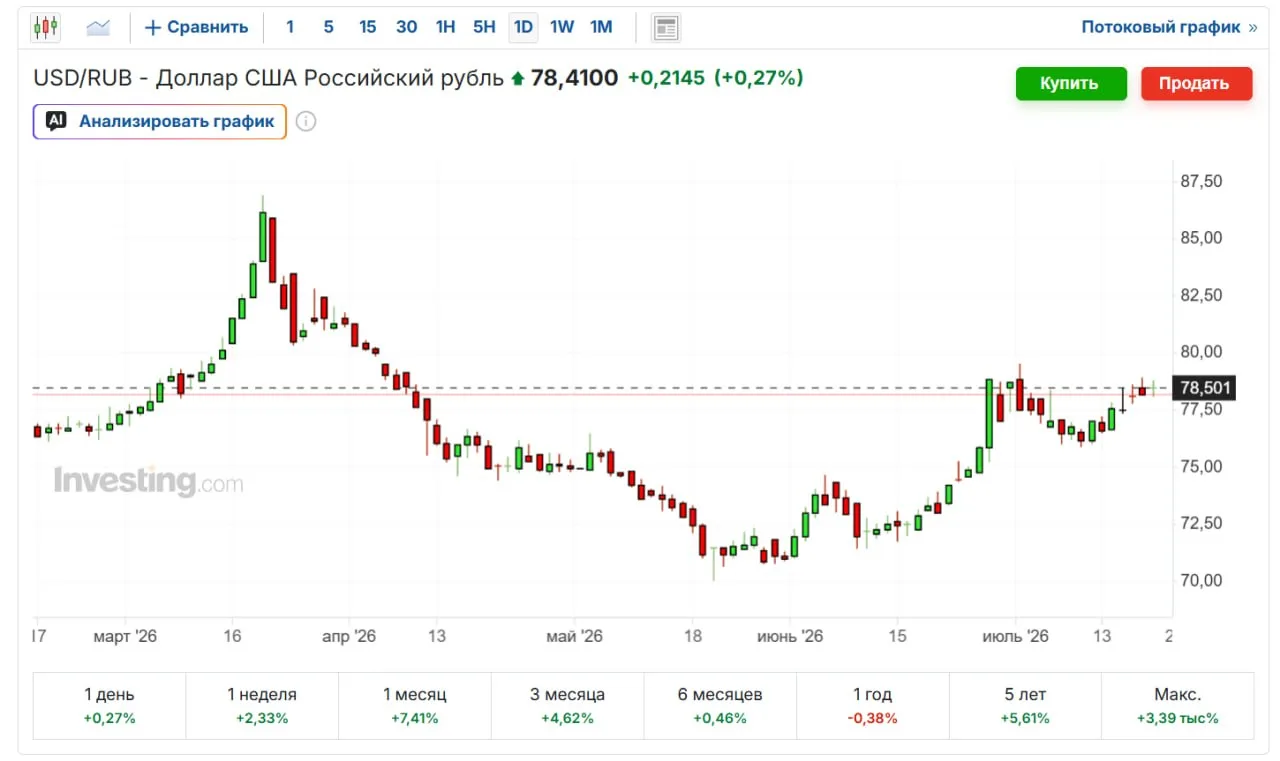Select the 1D timeframe interval

(x=523, y=27)
